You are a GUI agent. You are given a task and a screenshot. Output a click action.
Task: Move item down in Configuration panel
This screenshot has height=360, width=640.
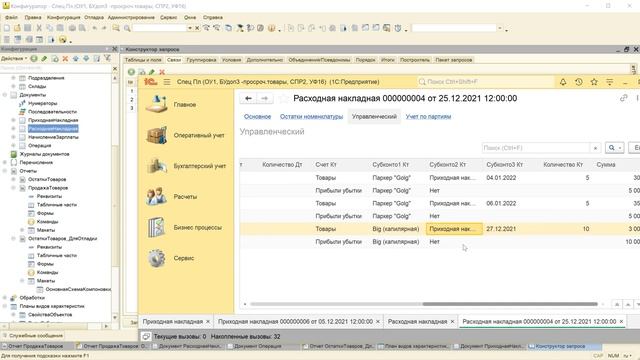click(86, 59)
